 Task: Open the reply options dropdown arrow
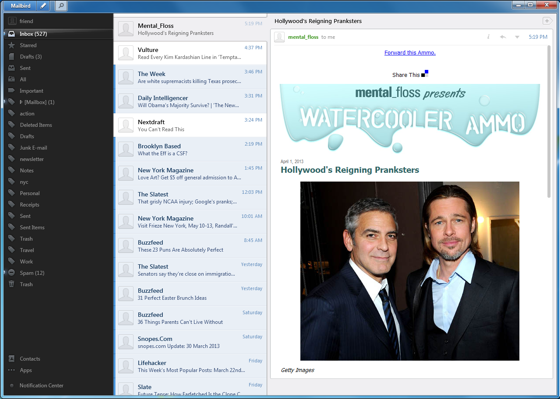click(x=517, y=37)
